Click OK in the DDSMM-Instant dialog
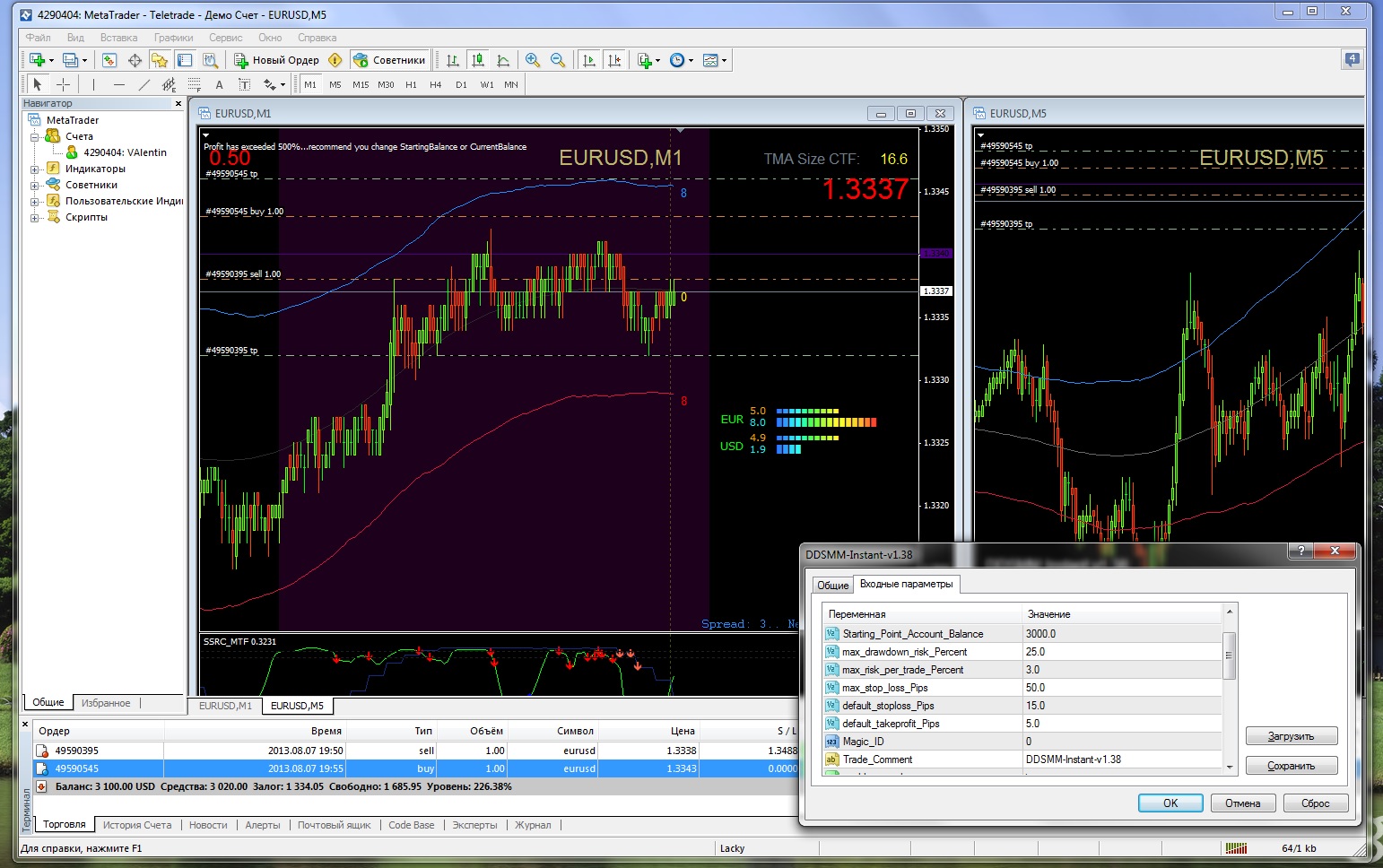The height and width of the screenshot is (868, 1383). pyautogui.click(x=1170, y=803)
